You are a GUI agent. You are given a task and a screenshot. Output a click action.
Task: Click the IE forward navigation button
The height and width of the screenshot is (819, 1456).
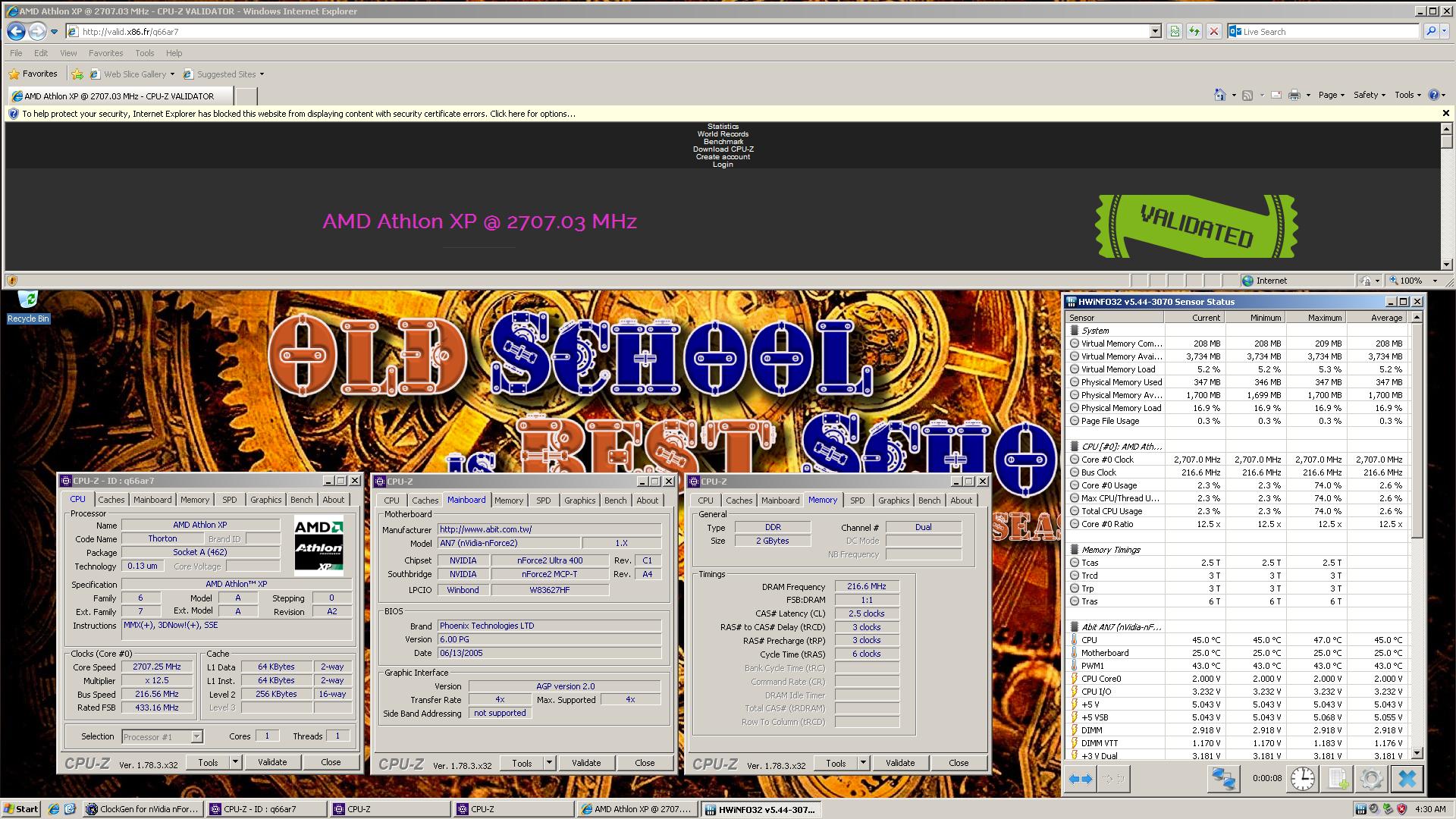(36, 31)
